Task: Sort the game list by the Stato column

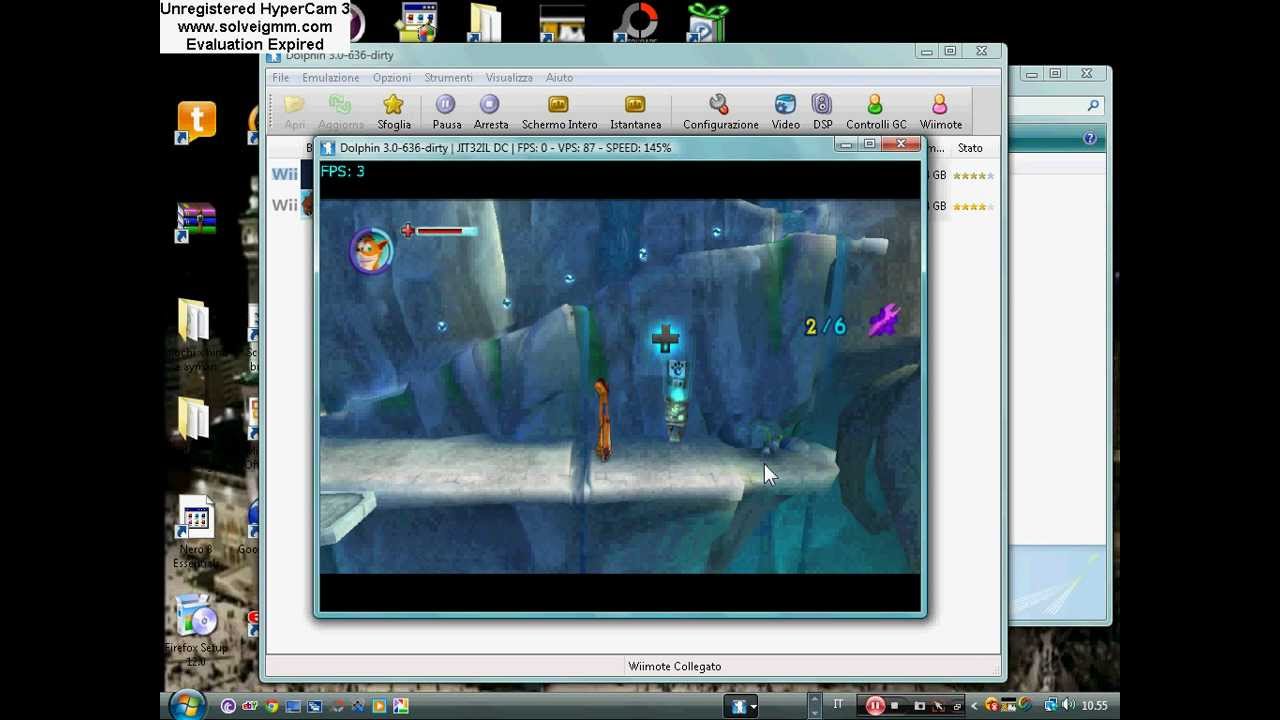Action: click(970, 148)
